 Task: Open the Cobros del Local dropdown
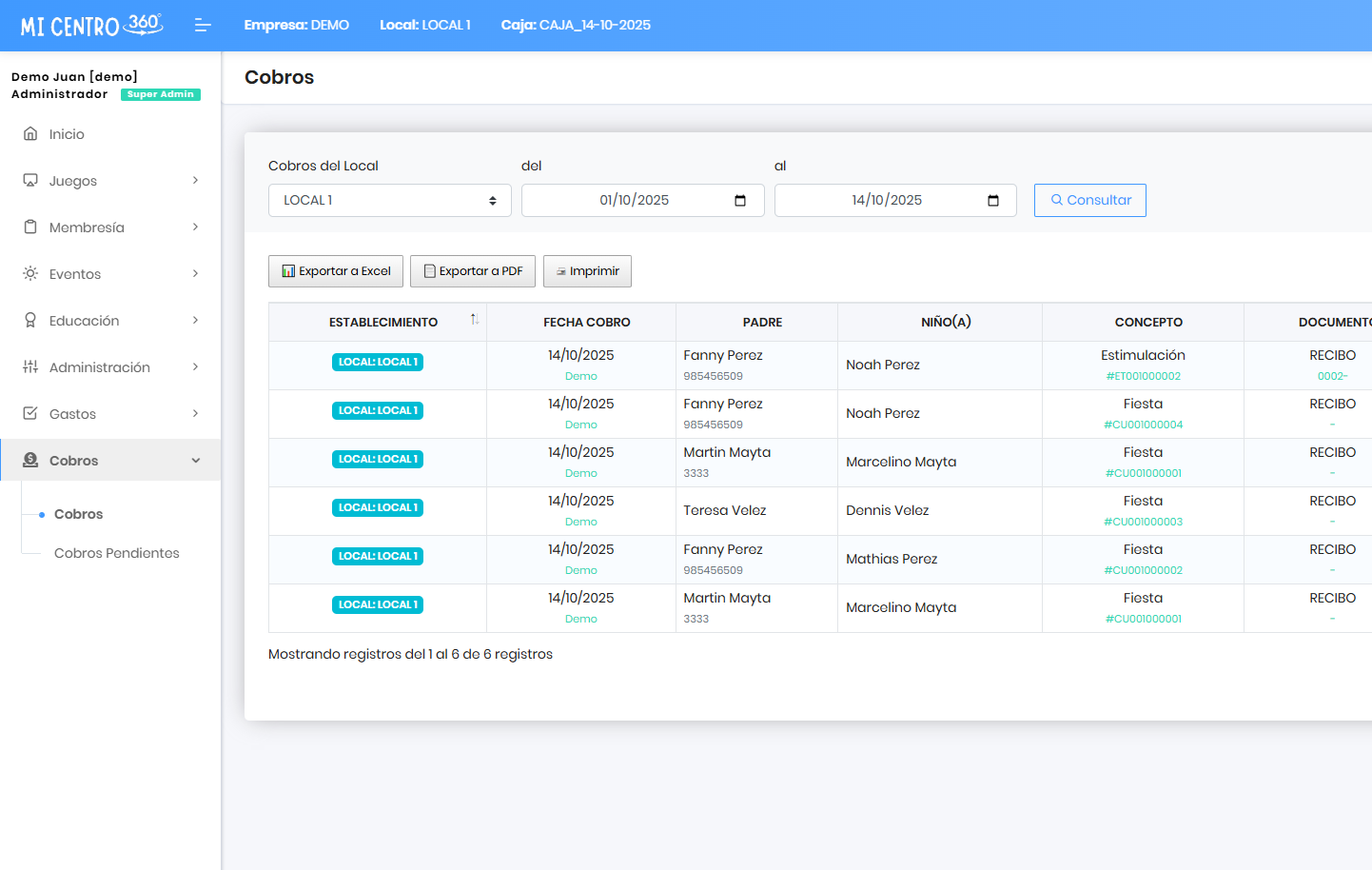[x=389, y=201]
